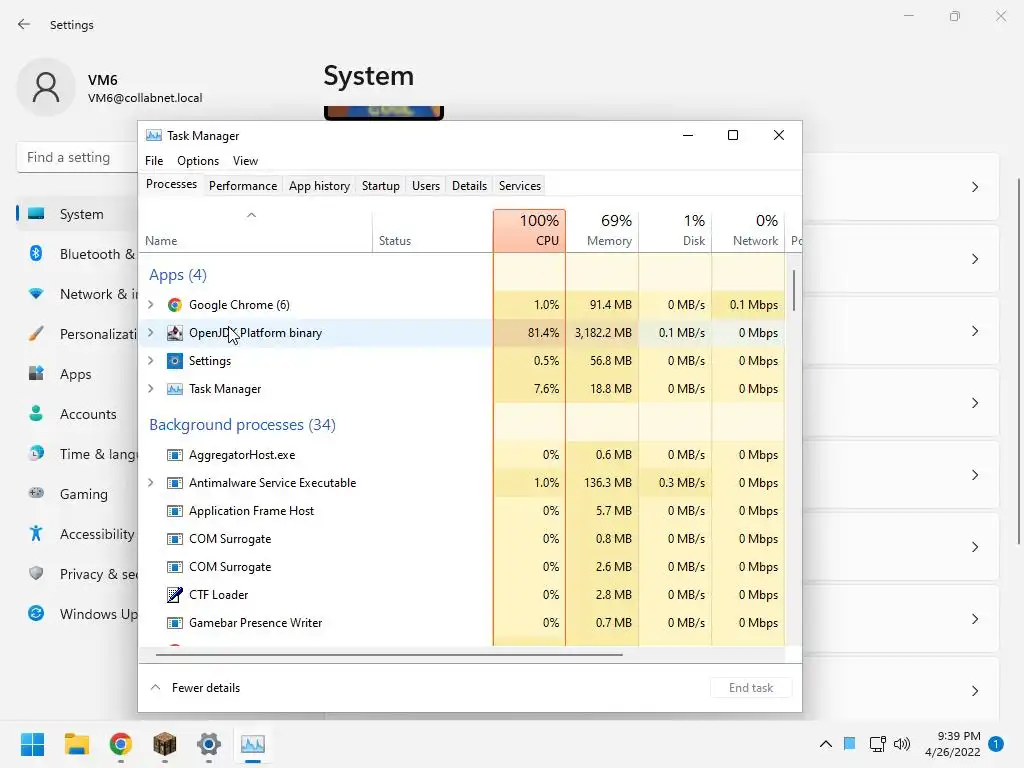Expand the Settings process group
Viewport: 1024px width, 768px height.
coord(151,361)
